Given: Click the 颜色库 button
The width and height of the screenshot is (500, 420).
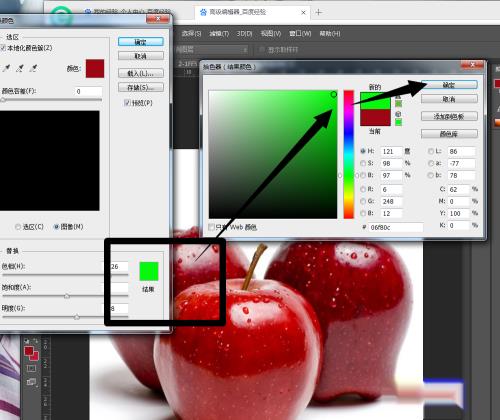Looking at the screenshot, I should pyautogui.click(x=449, y=134).
